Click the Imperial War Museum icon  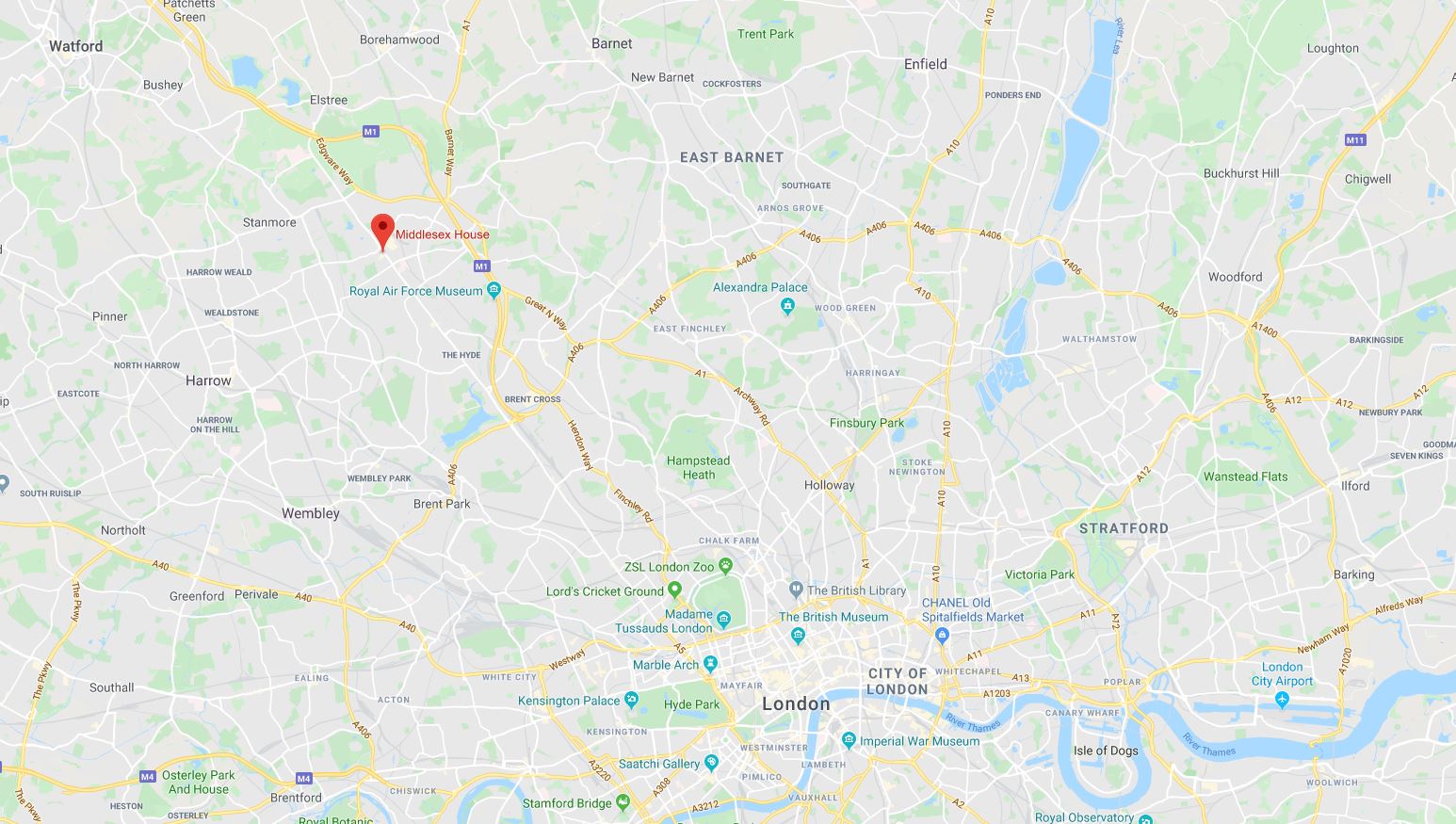tap(849, 740)
